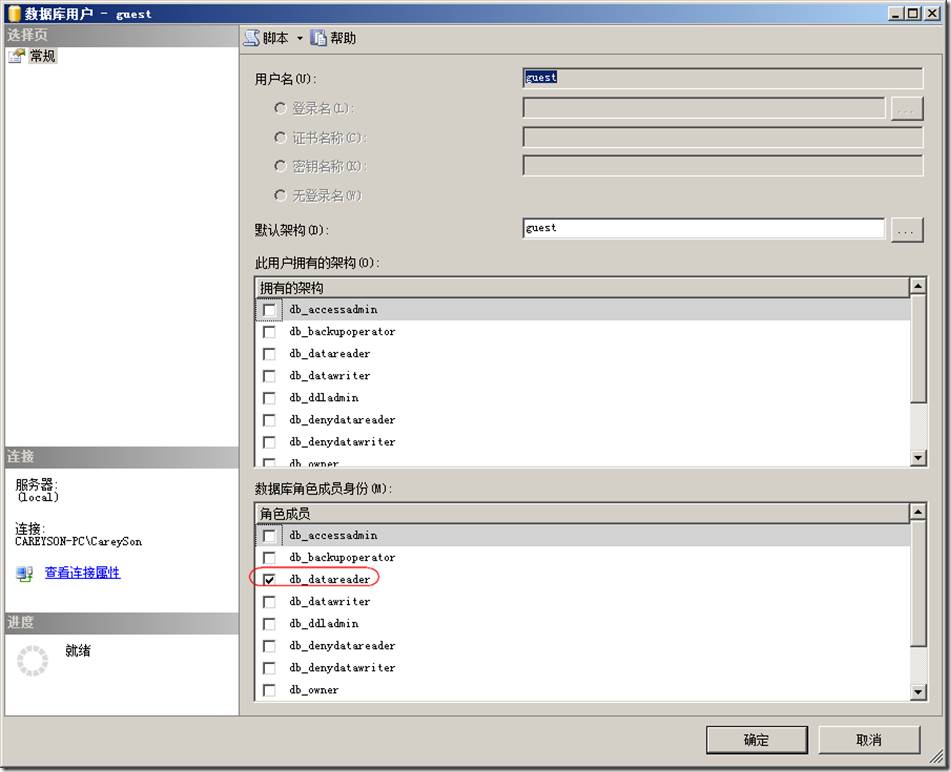Confirm with the OK (确定) button

click(x=756, y=740)
